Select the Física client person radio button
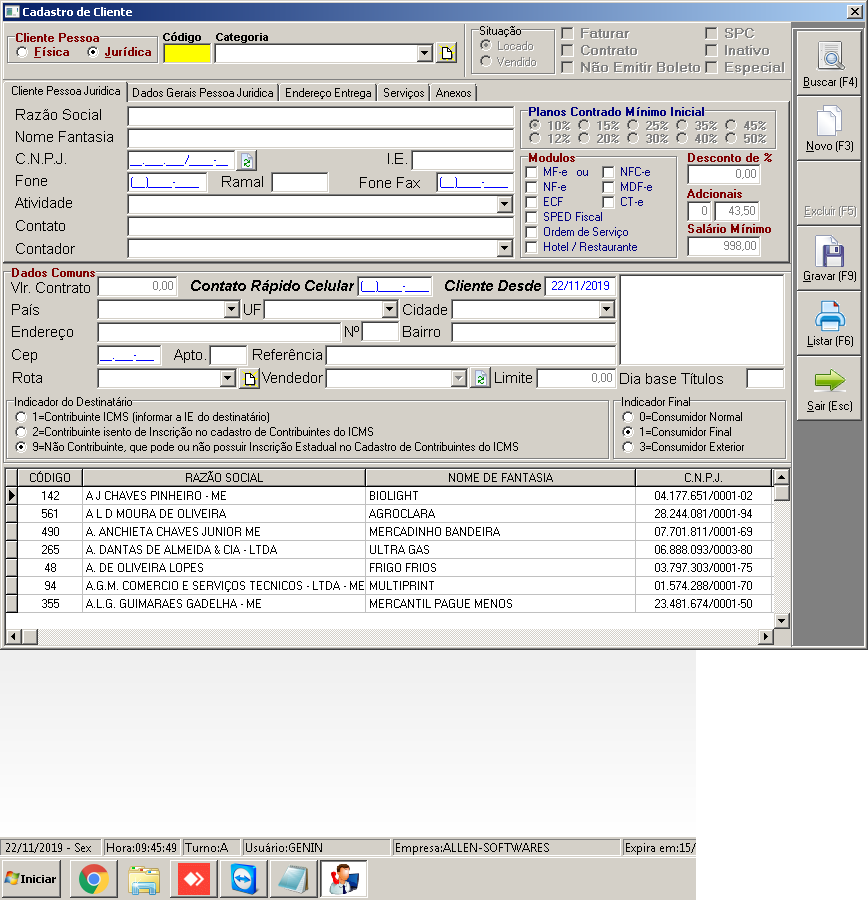The image size is (868, 900). tap(22, 52)
